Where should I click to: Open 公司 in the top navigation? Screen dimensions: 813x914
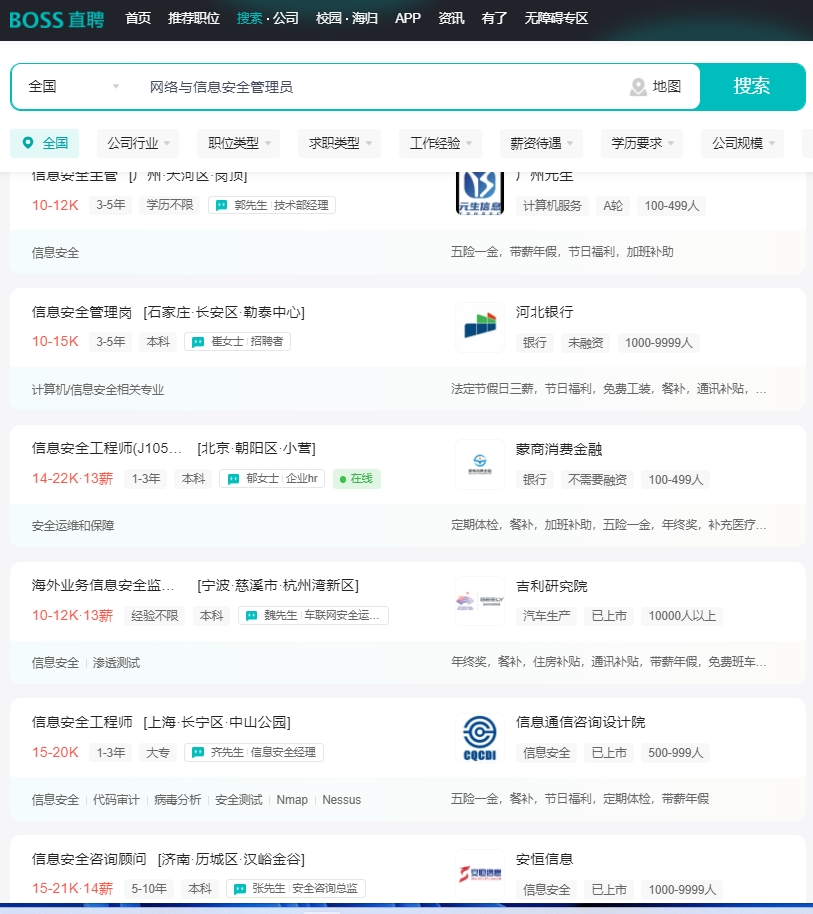click(x=286, y=19)
